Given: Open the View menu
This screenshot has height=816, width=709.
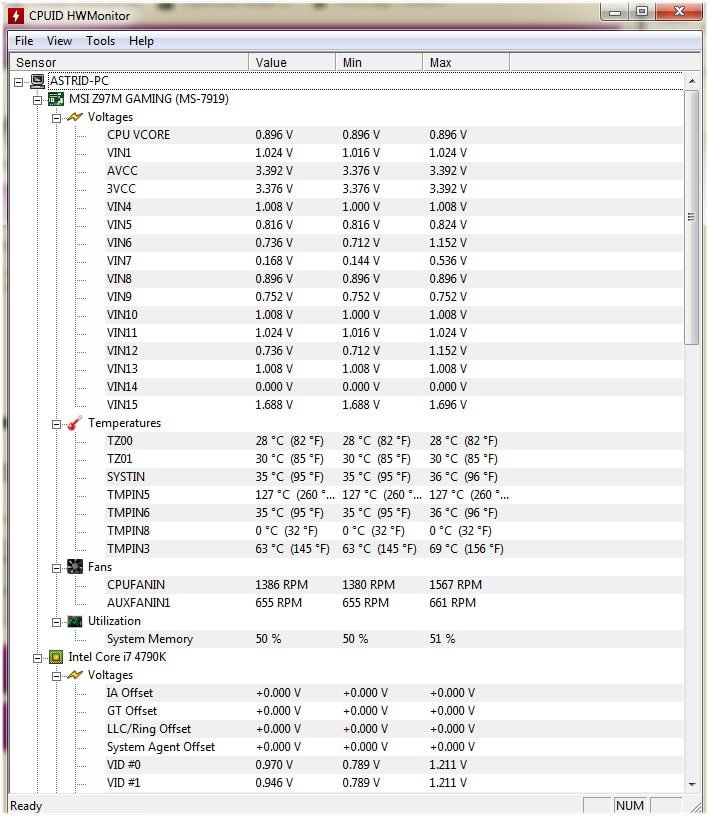Looking at the screenshot, I should [x=59, y=41].
